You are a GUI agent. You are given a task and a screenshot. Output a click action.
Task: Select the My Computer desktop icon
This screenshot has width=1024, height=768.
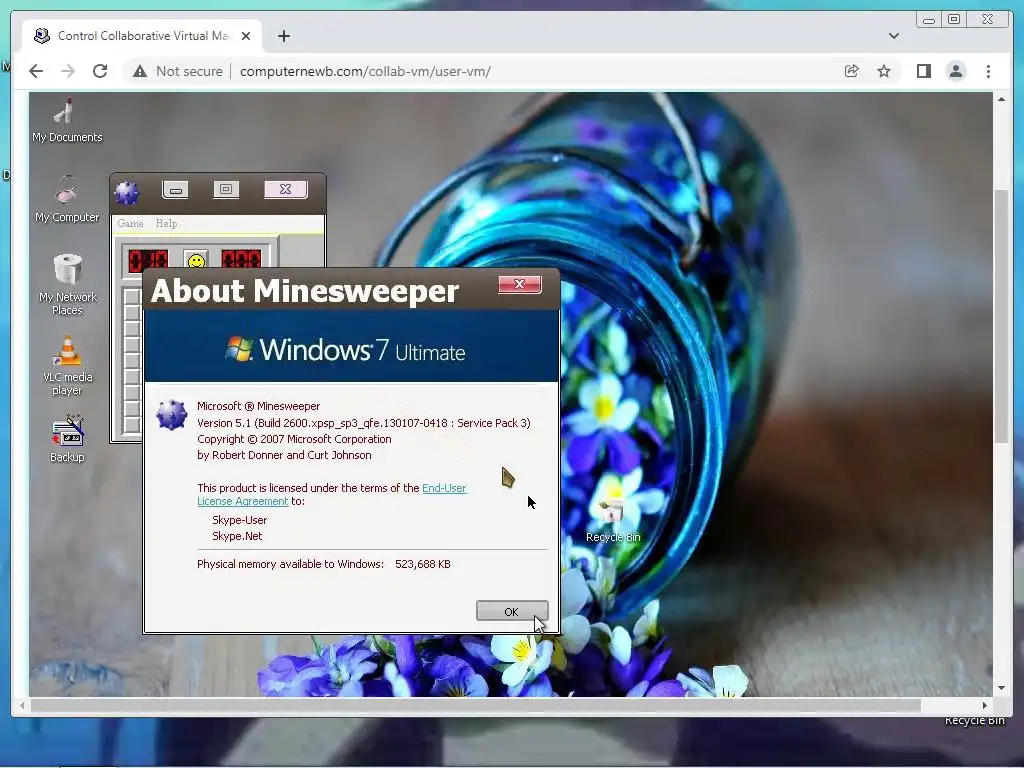coord(67,199)
